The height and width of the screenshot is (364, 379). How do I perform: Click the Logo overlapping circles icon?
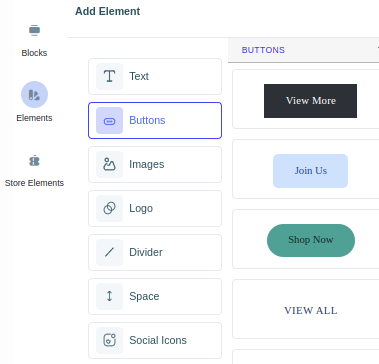coord(109,208)
